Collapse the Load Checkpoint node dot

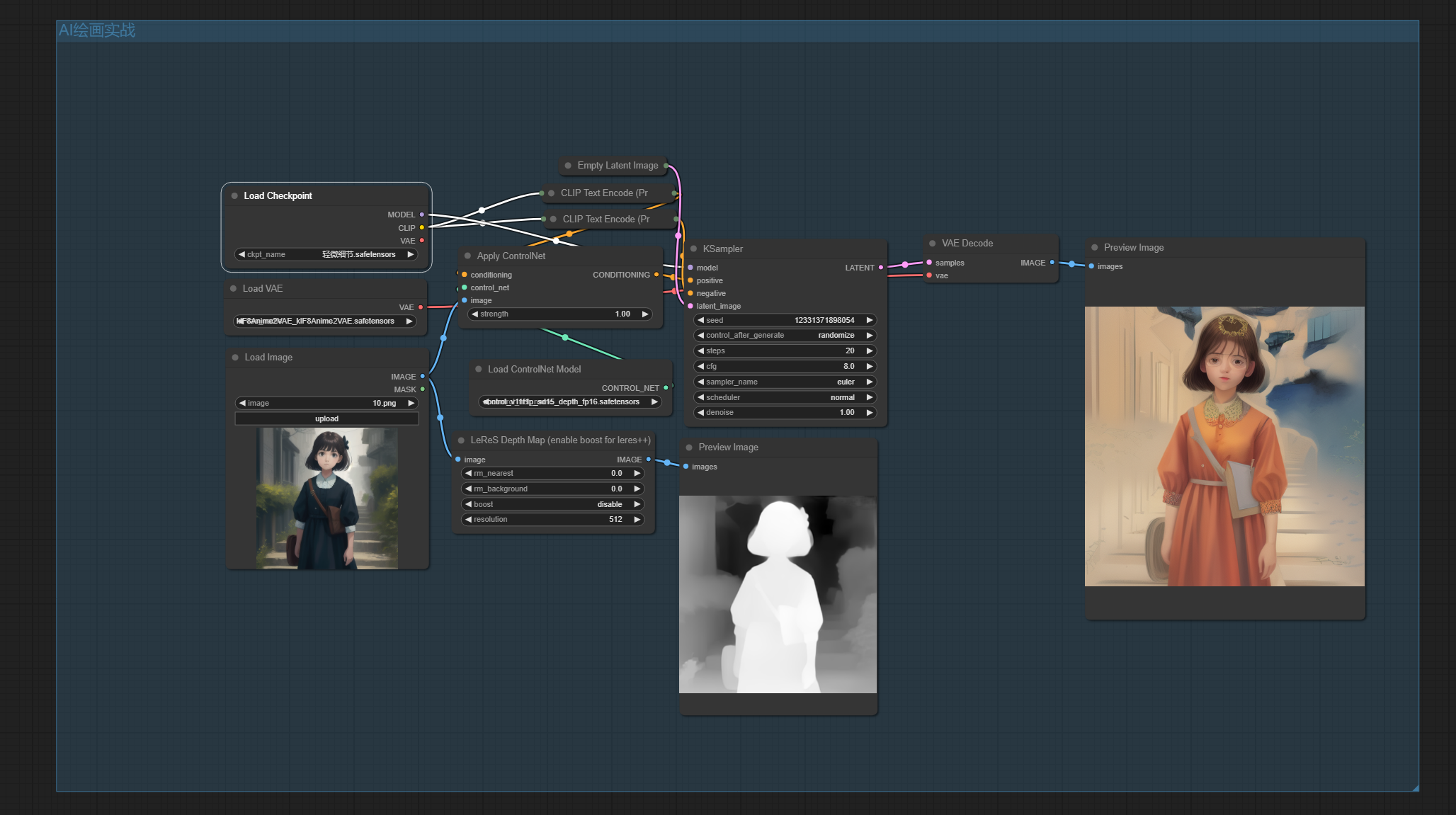[234, 196]
